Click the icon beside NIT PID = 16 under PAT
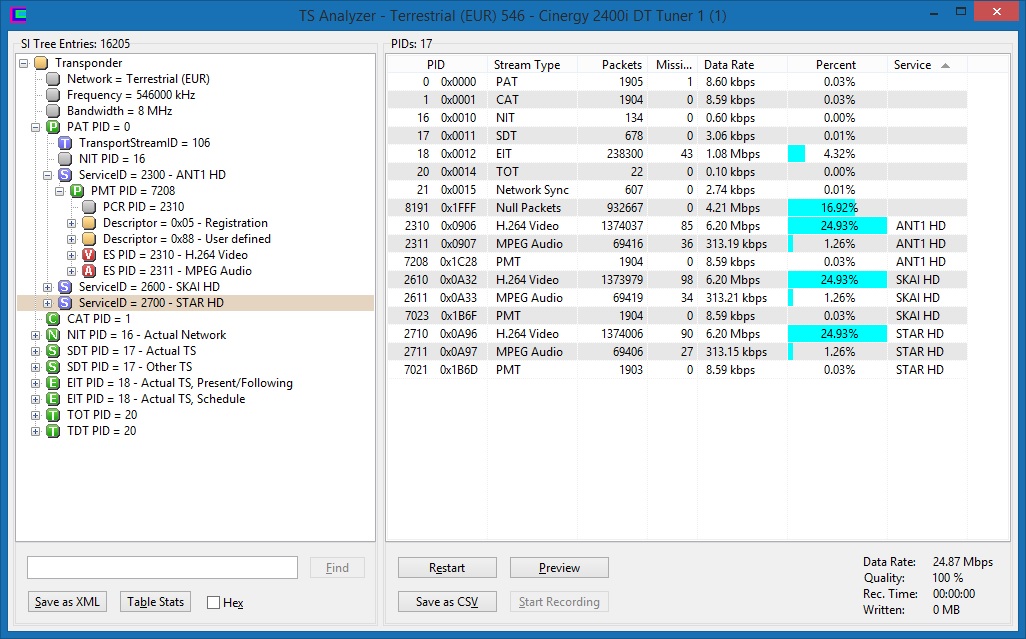This screenshot has height=639, width=1026. coord(65,159)
